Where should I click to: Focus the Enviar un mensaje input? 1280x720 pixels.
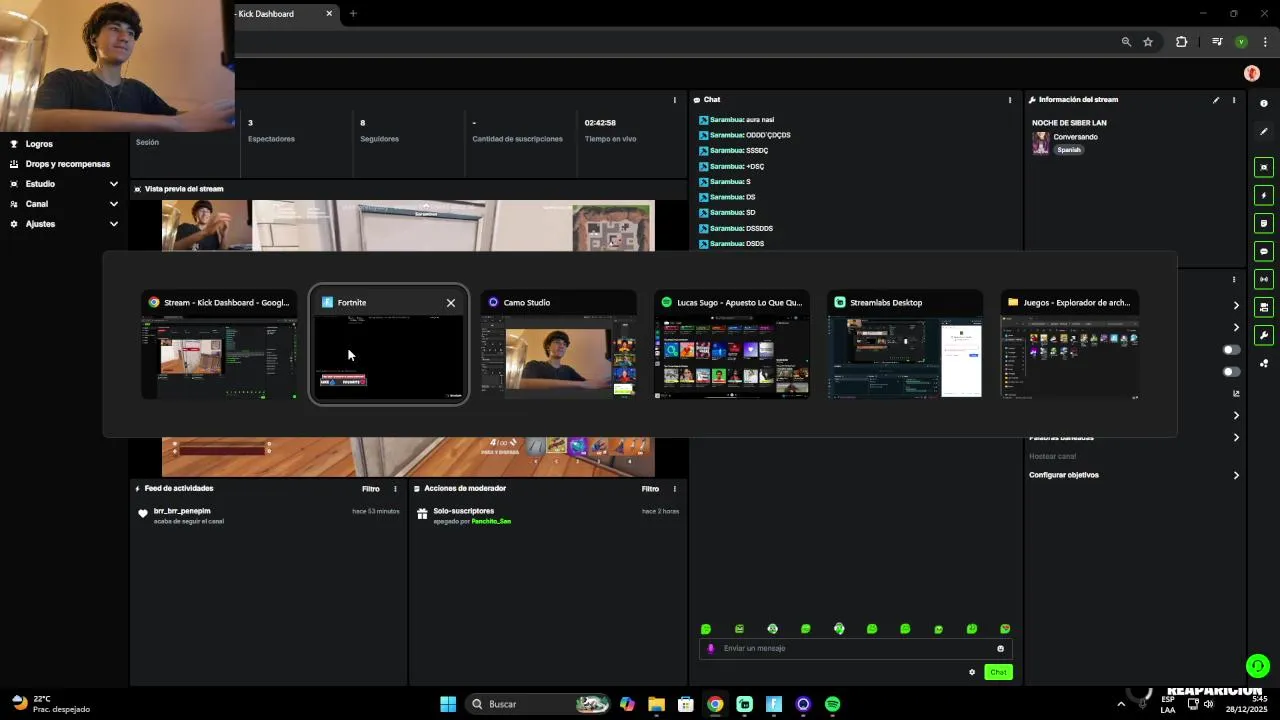[x=855, y=648]
